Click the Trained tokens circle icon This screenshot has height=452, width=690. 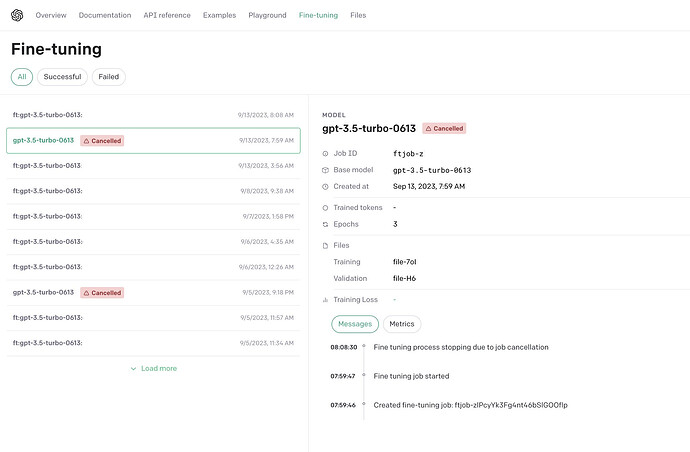(x=325, y=208)
